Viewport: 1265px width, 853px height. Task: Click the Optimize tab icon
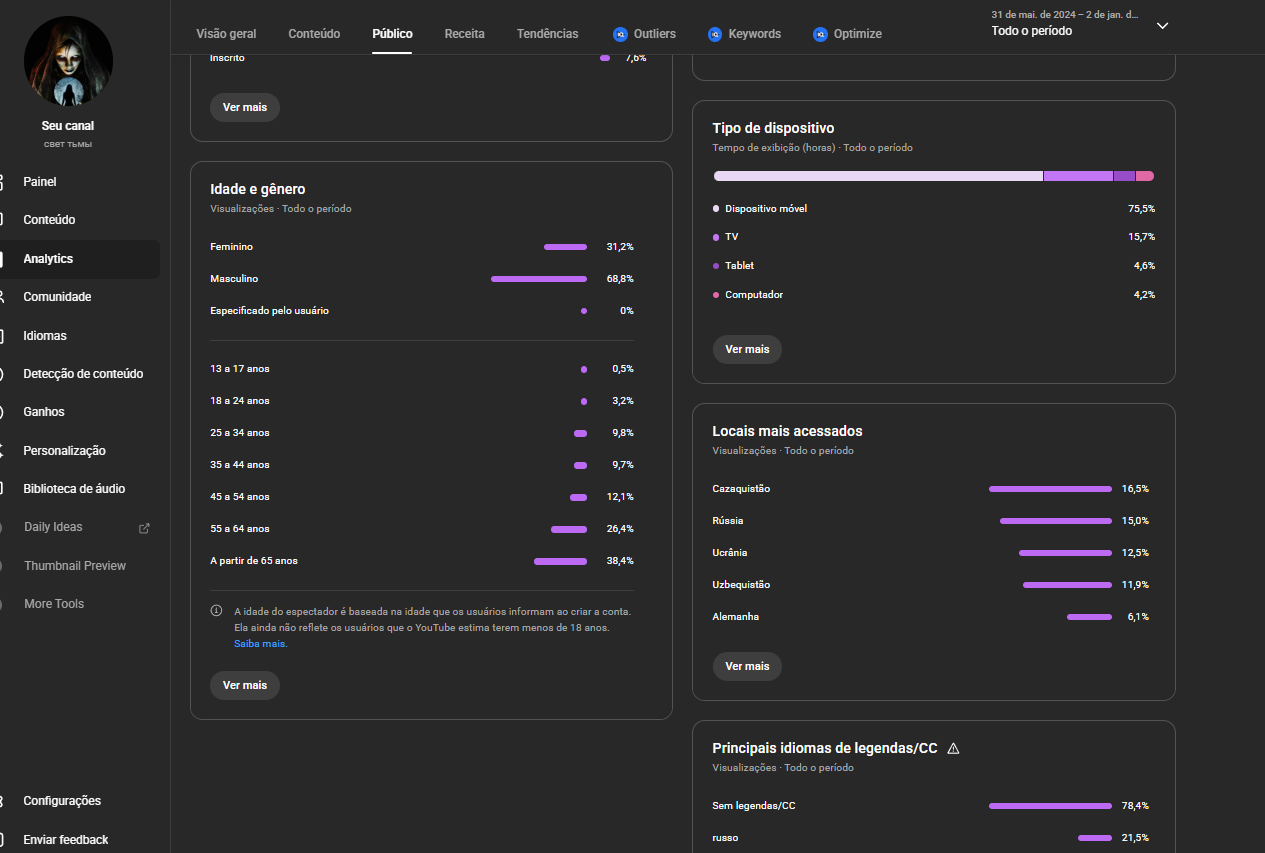pyautogui.click(x=820, y=34)
